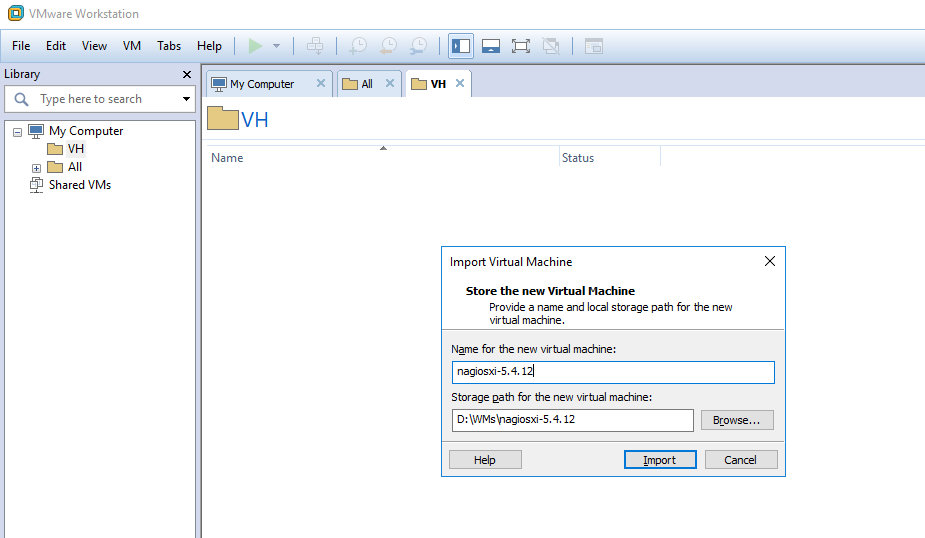Screen dimensions: 925x538
Task: Close the Import Virtual Machine dialog
Action: (x=770, y=261)
